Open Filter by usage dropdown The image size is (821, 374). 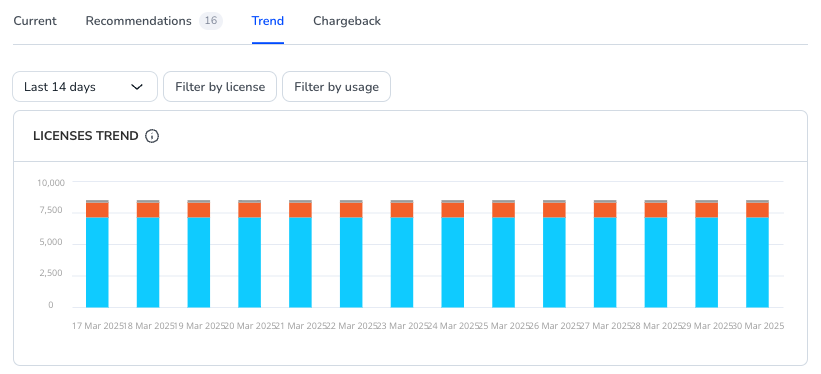[x=336, y=86]
